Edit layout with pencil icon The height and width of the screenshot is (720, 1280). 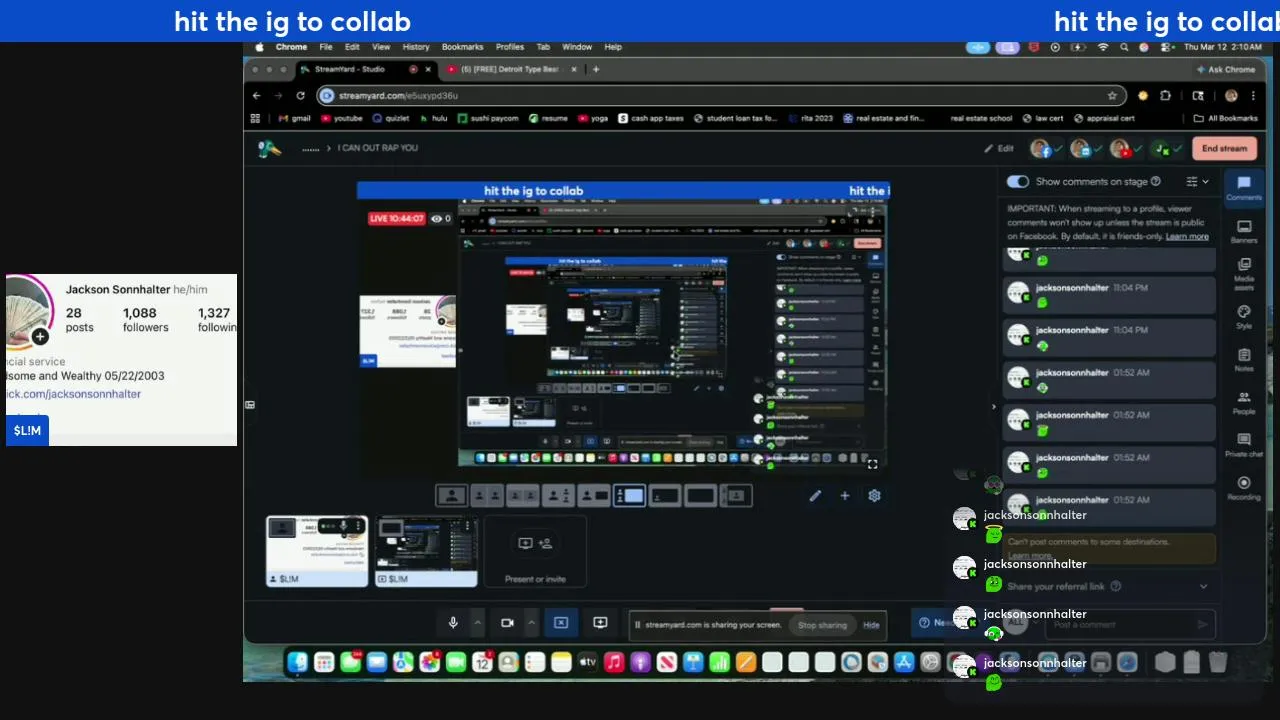[x=815, y=495]
